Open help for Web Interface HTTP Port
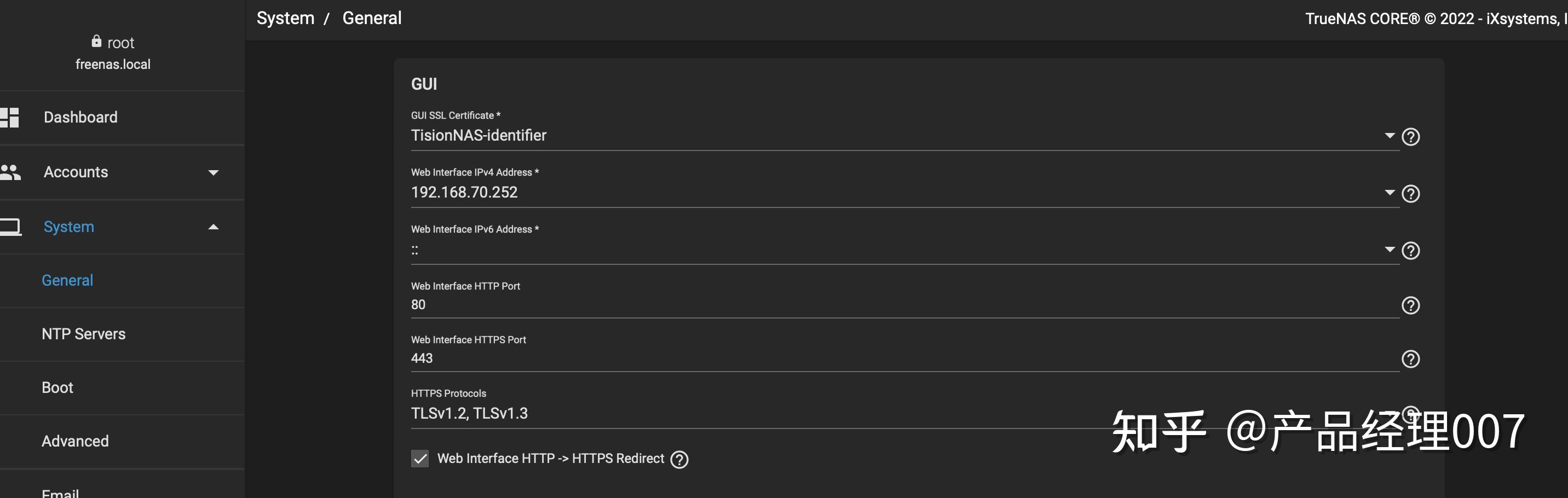The width and height of the screenshot is (1568, 498). point(1411,305)
